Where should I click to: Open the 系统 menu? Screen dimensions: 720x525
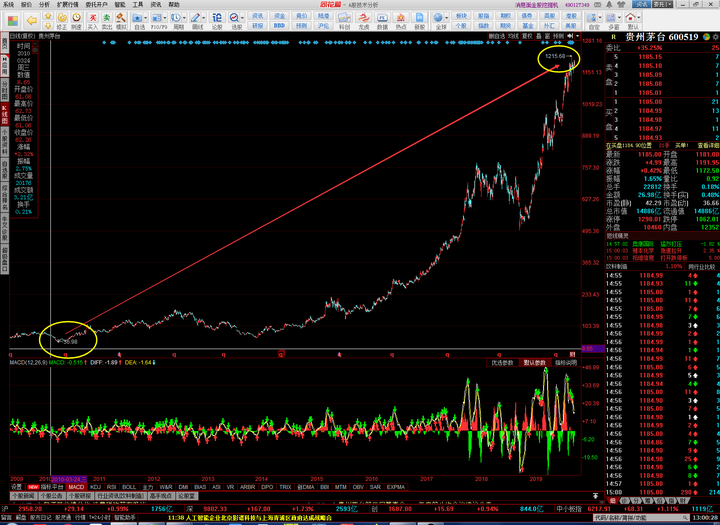tap(8, 5)
